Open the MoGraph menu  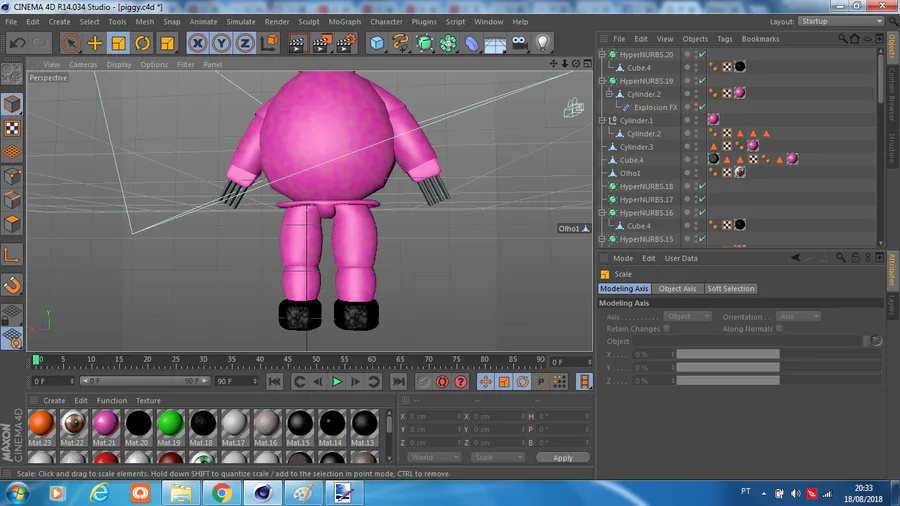coord(344,21)
